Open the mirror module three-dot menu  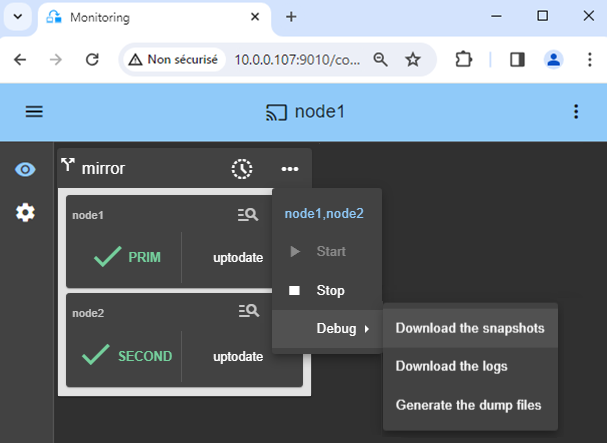(290, 168)
